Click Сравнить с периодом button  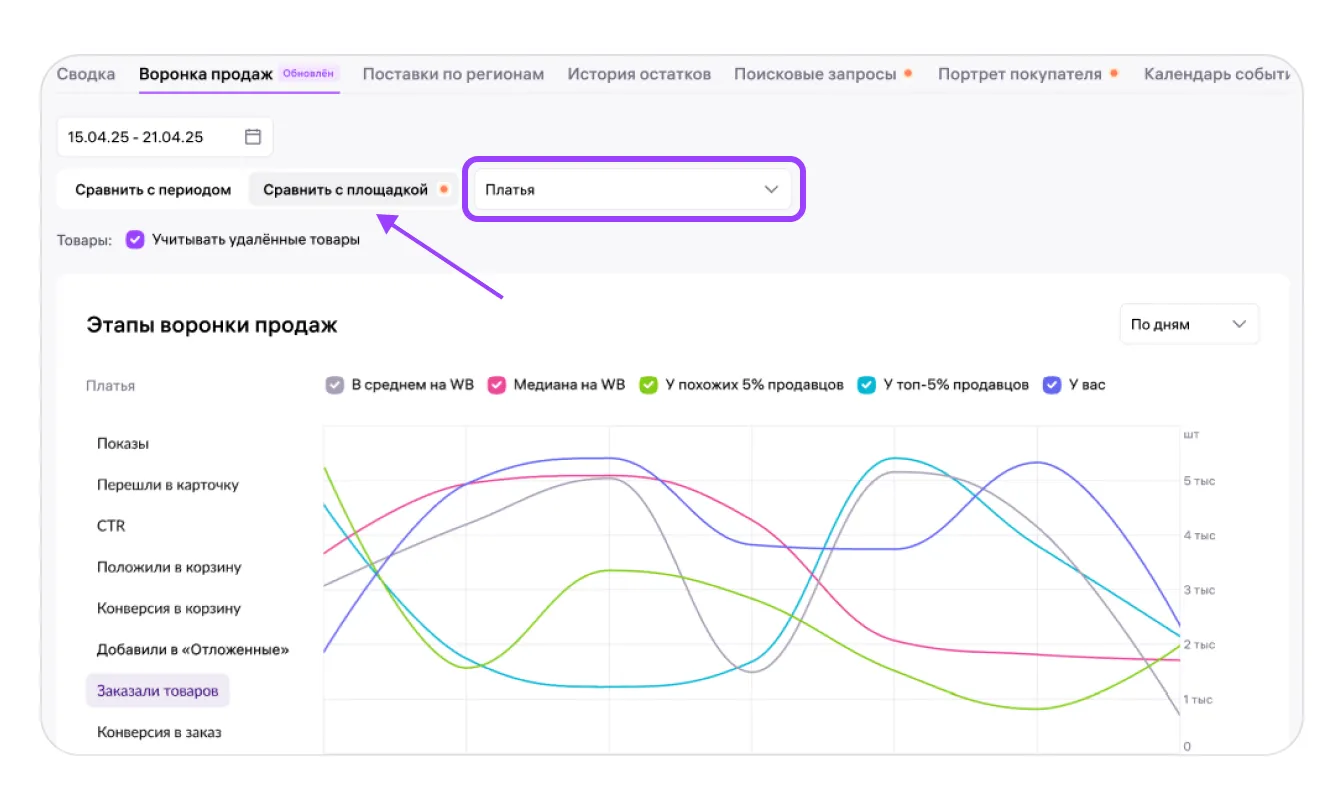point(153,190)
